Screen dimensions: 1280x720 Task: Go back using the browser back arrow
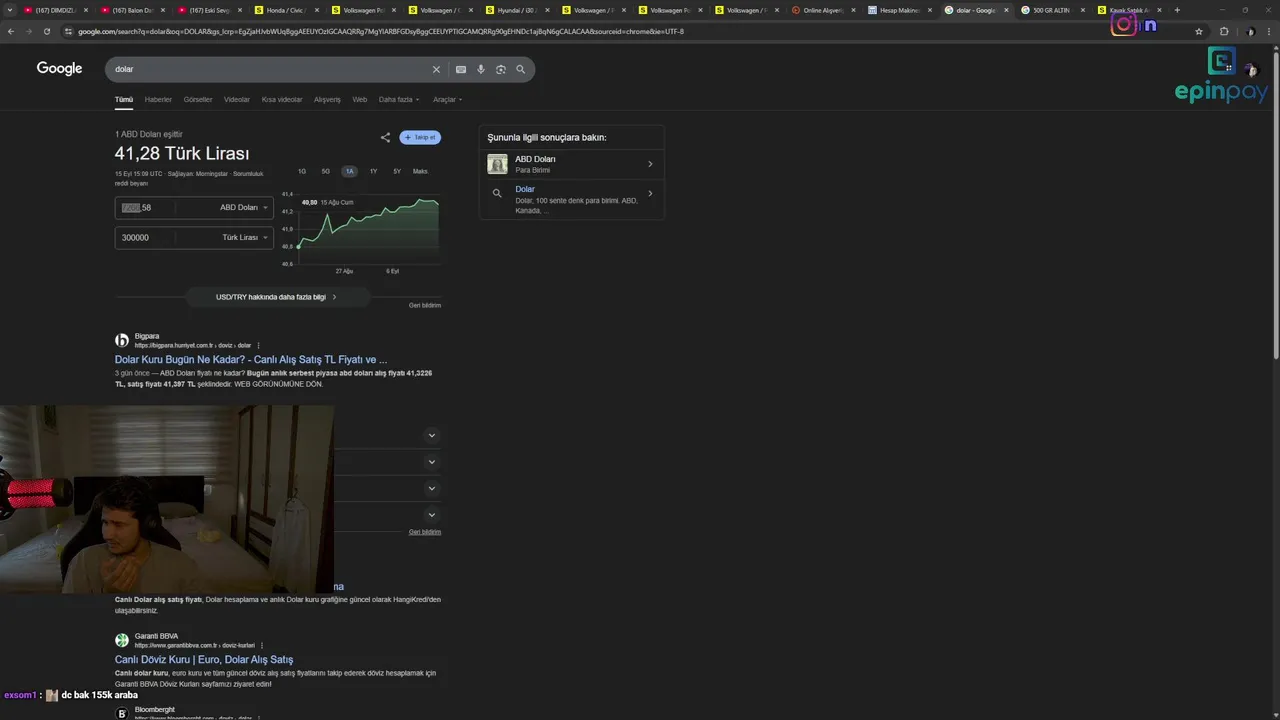[x=11, y=31]
